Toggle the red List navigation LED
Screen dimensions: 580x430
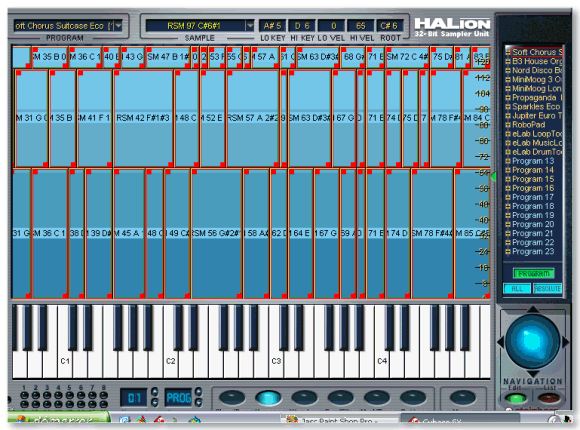[549, 399]
